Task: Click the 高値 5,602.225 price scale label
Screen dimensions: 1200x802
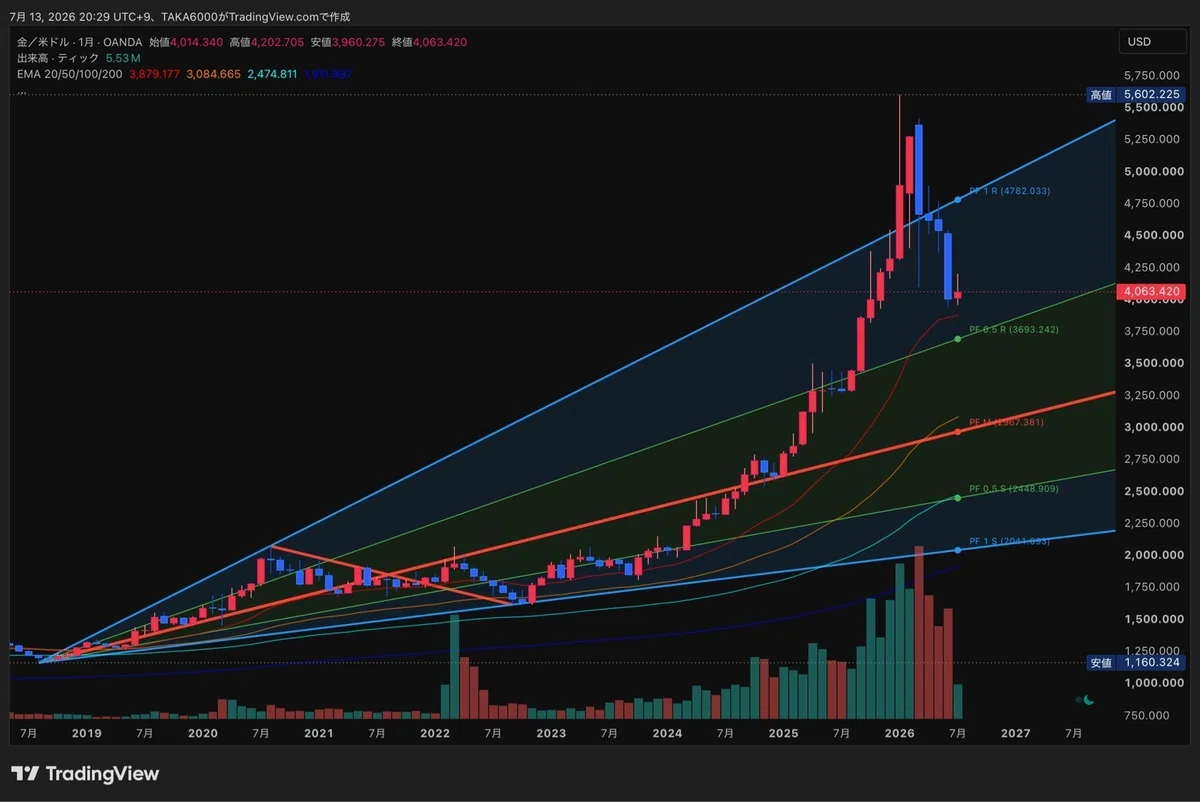Action: 1136,94
